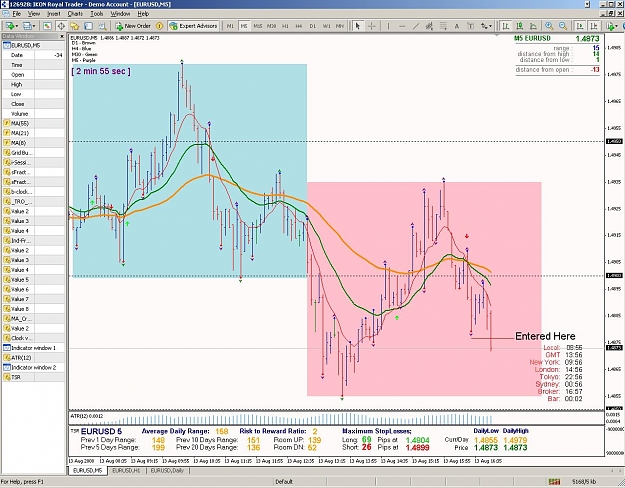Toggle chart auto scroll
Image resolution: width=625 pixels, height=488 pixels.
[x=580, y=26]
